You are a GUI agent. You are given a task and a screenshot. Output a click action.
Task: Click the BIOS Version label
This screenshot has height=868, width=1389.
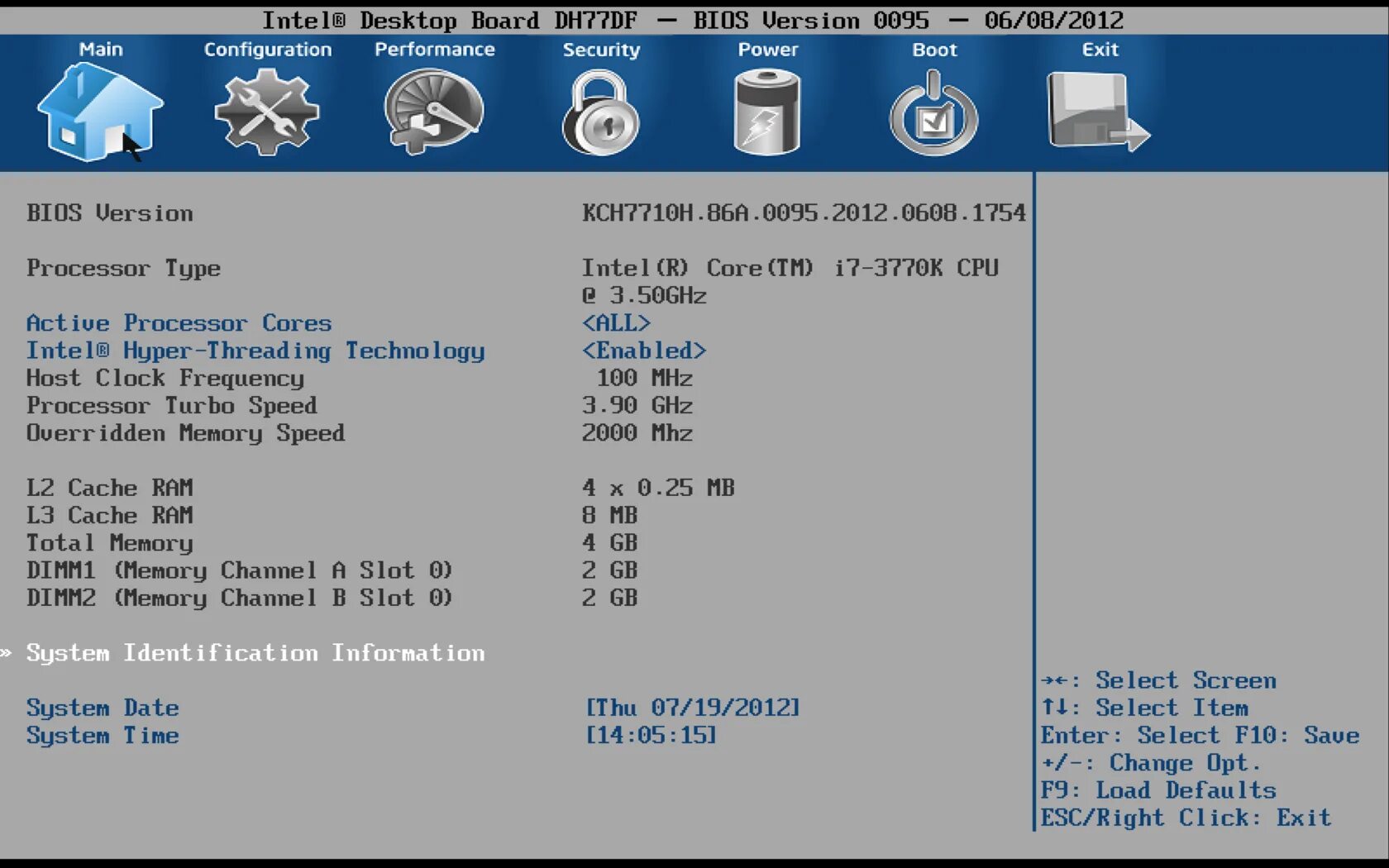point(110,213)
